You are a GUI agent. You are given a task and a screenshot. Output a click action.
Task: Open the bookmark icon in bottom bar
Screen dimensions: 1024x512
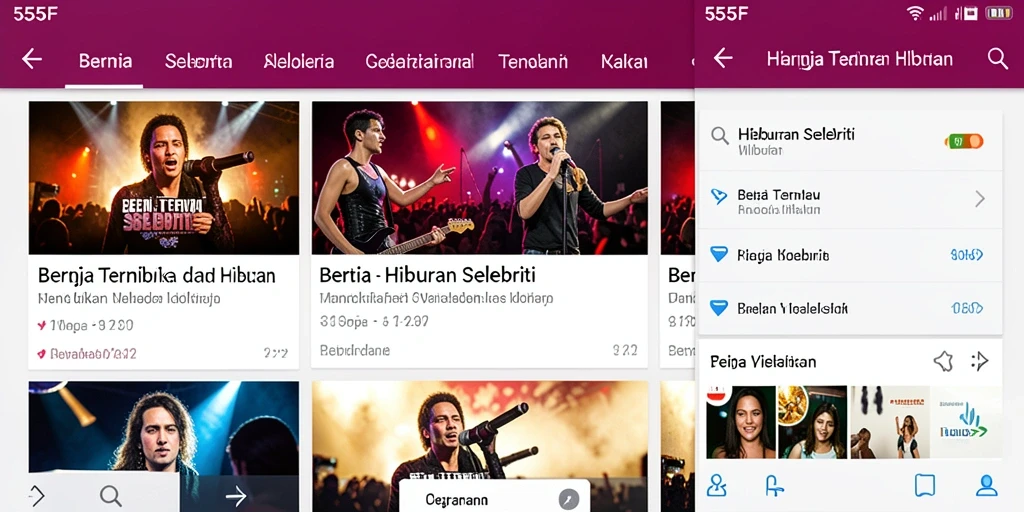tap(925, 485)
